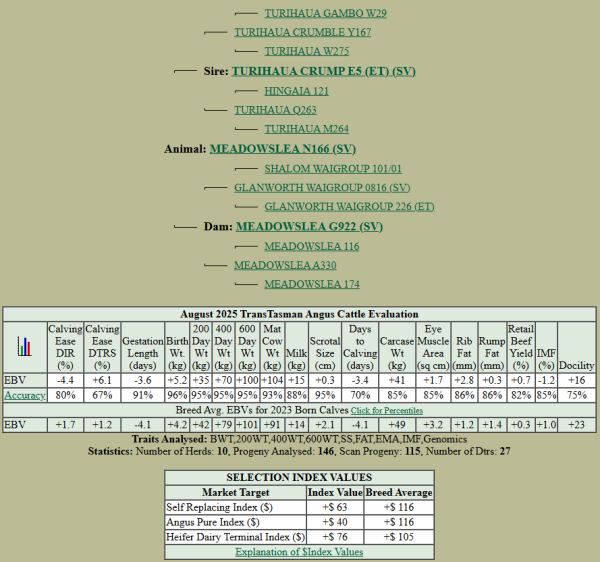Open MEADOWSLEA 116 pedigree link
The height and width of the screenshot is (562, 600).
point(312,246)
